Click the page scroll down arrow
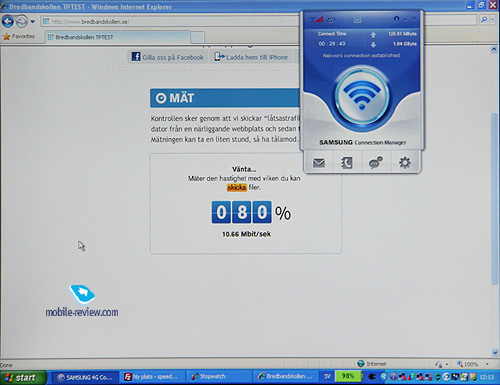This screenshot has width=500, height=385. click(495, 352)
